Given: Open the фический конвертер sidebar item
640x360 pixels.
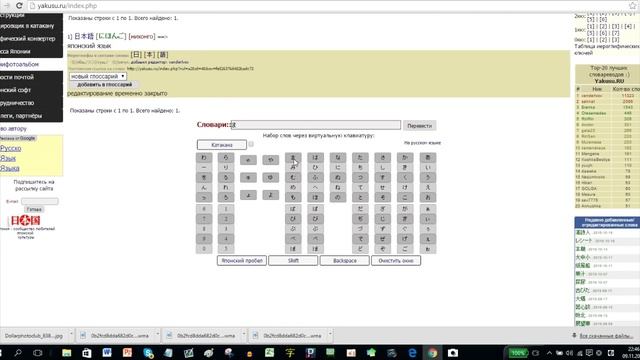Looking at the screenshot, I should [31, 38].
